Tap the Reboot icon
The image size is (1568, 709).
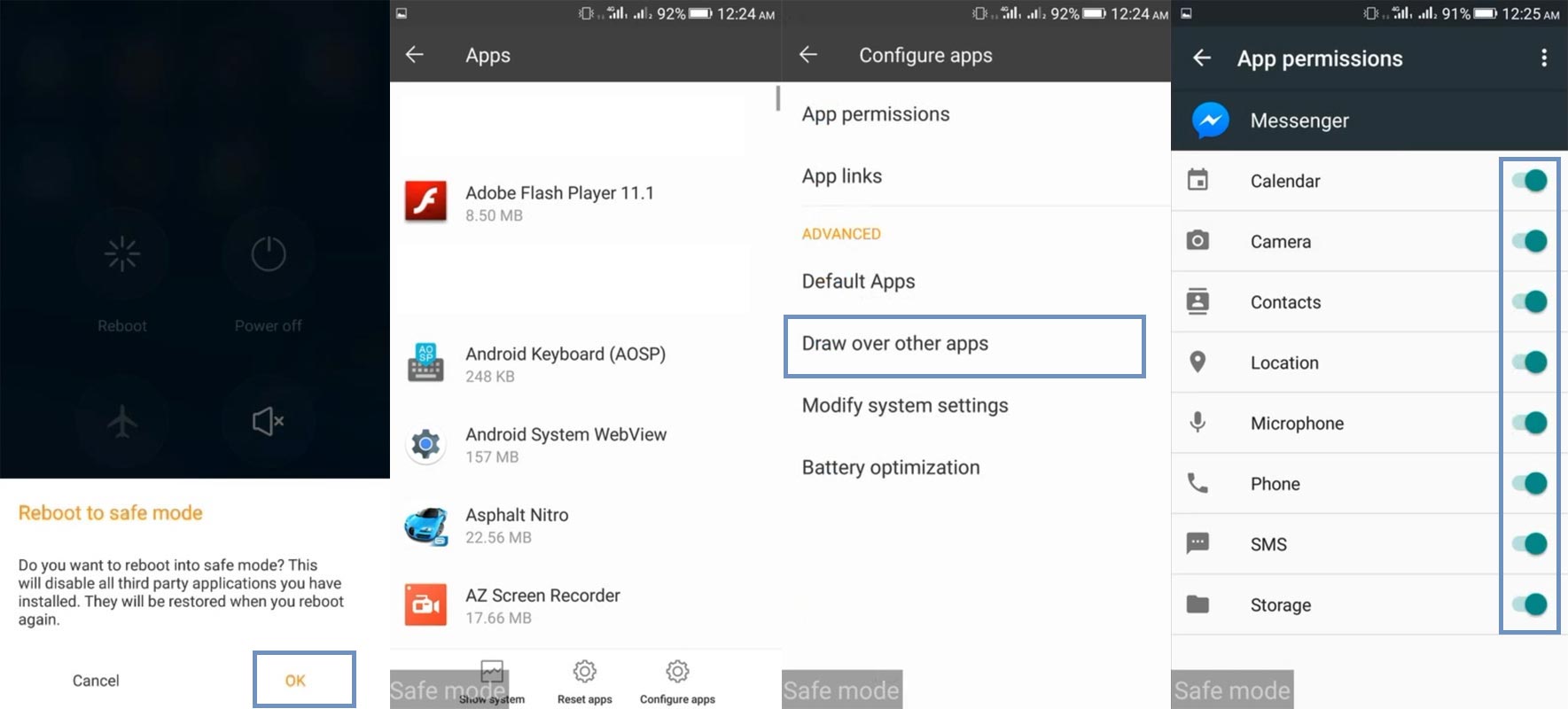pos(122,255)
